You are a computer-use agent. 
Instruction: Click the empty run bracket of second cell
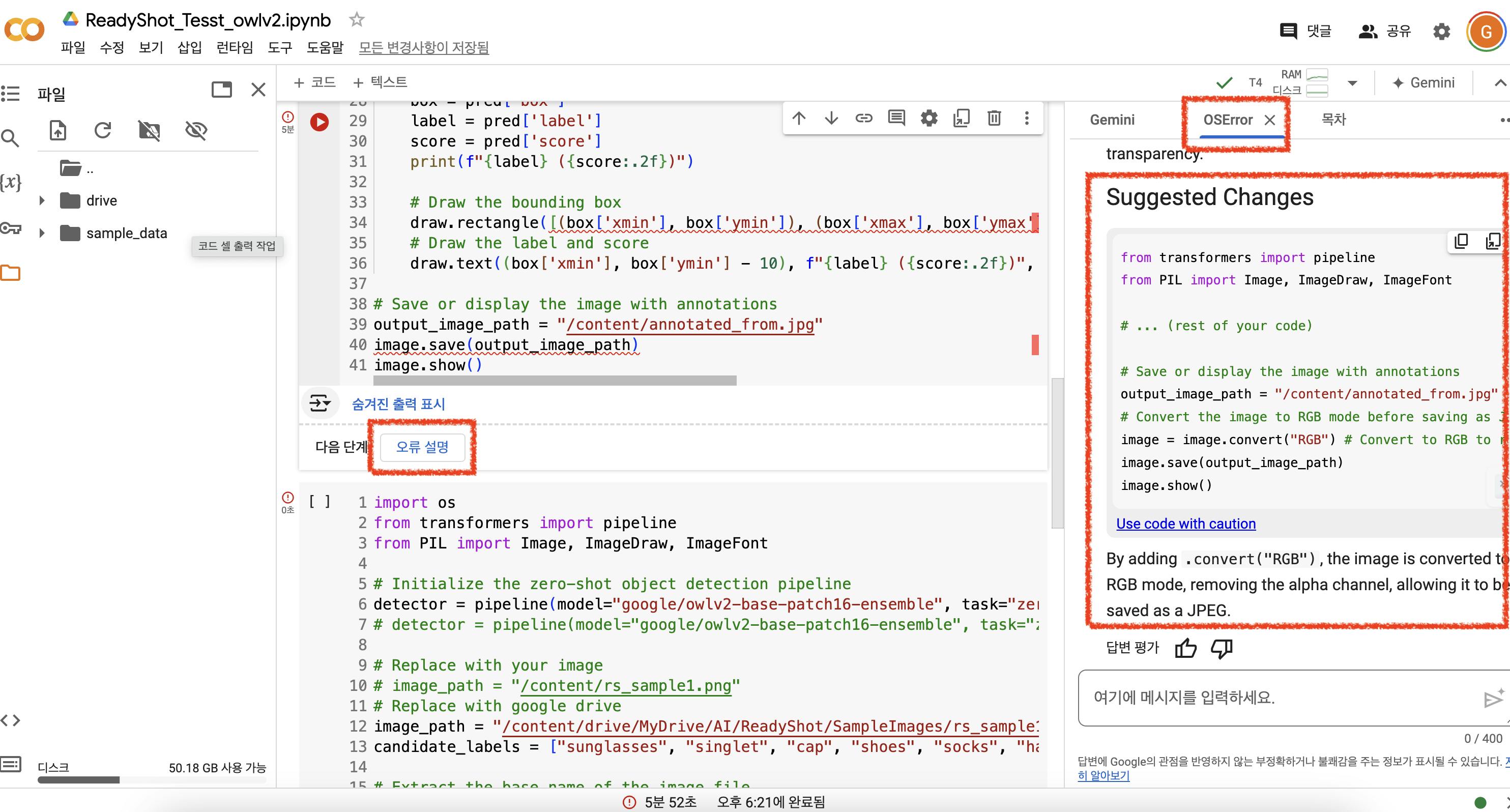pos(320,502)
